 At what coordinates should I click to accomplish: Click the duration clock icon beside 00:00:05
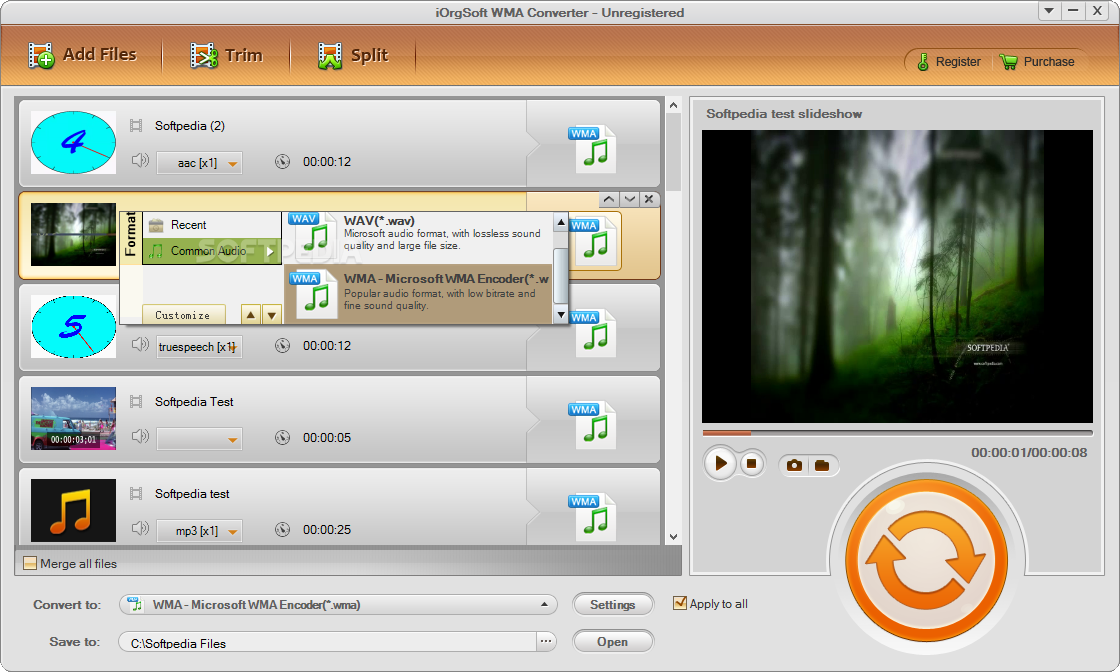283,438
